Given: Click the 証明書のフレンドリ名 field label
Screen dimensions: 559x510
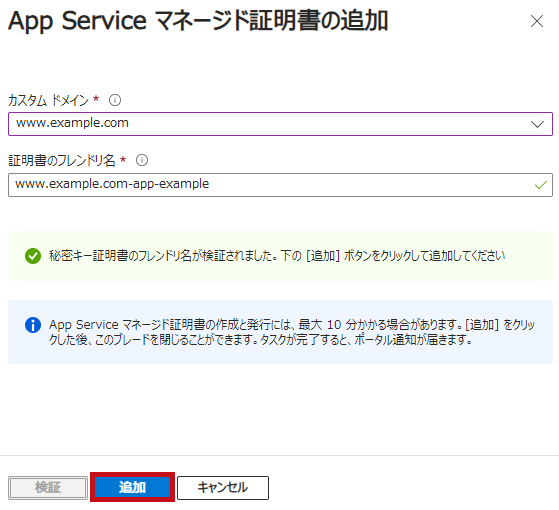Looking at the screenshot, I should point(62,160).
